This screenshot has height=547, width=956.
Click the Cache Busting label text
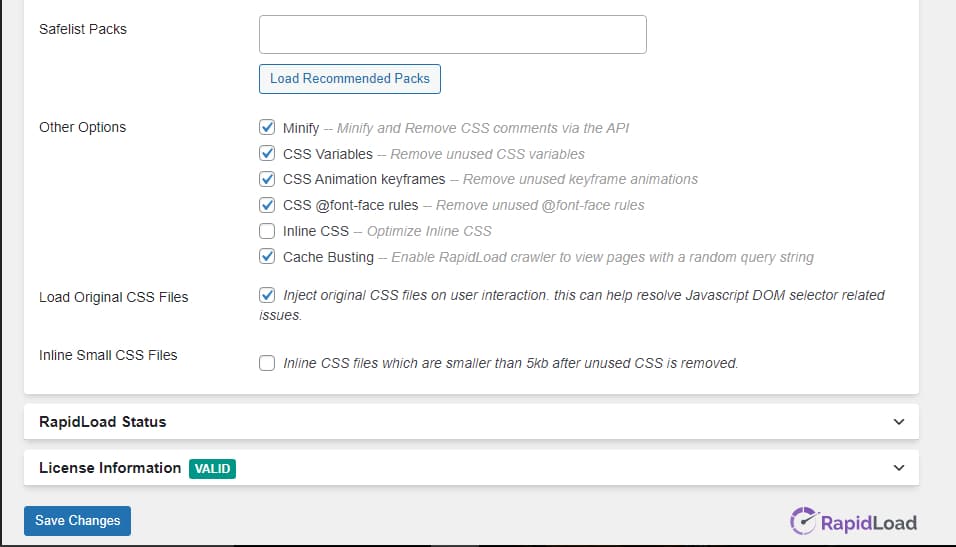(x=328, y=257)
